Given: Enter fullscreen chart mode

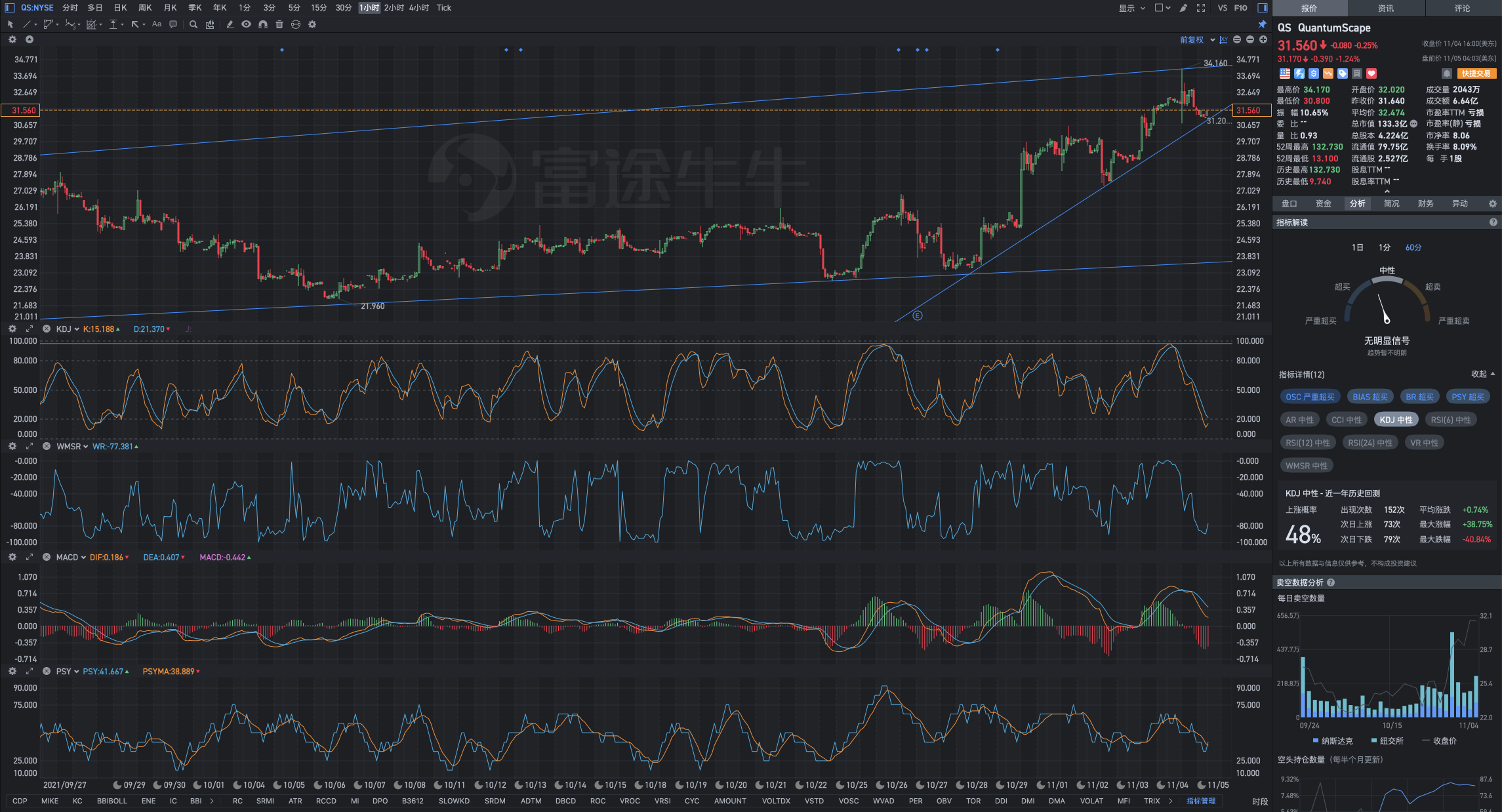Looking at the screenshot, I should click(x=1201, y=8).
